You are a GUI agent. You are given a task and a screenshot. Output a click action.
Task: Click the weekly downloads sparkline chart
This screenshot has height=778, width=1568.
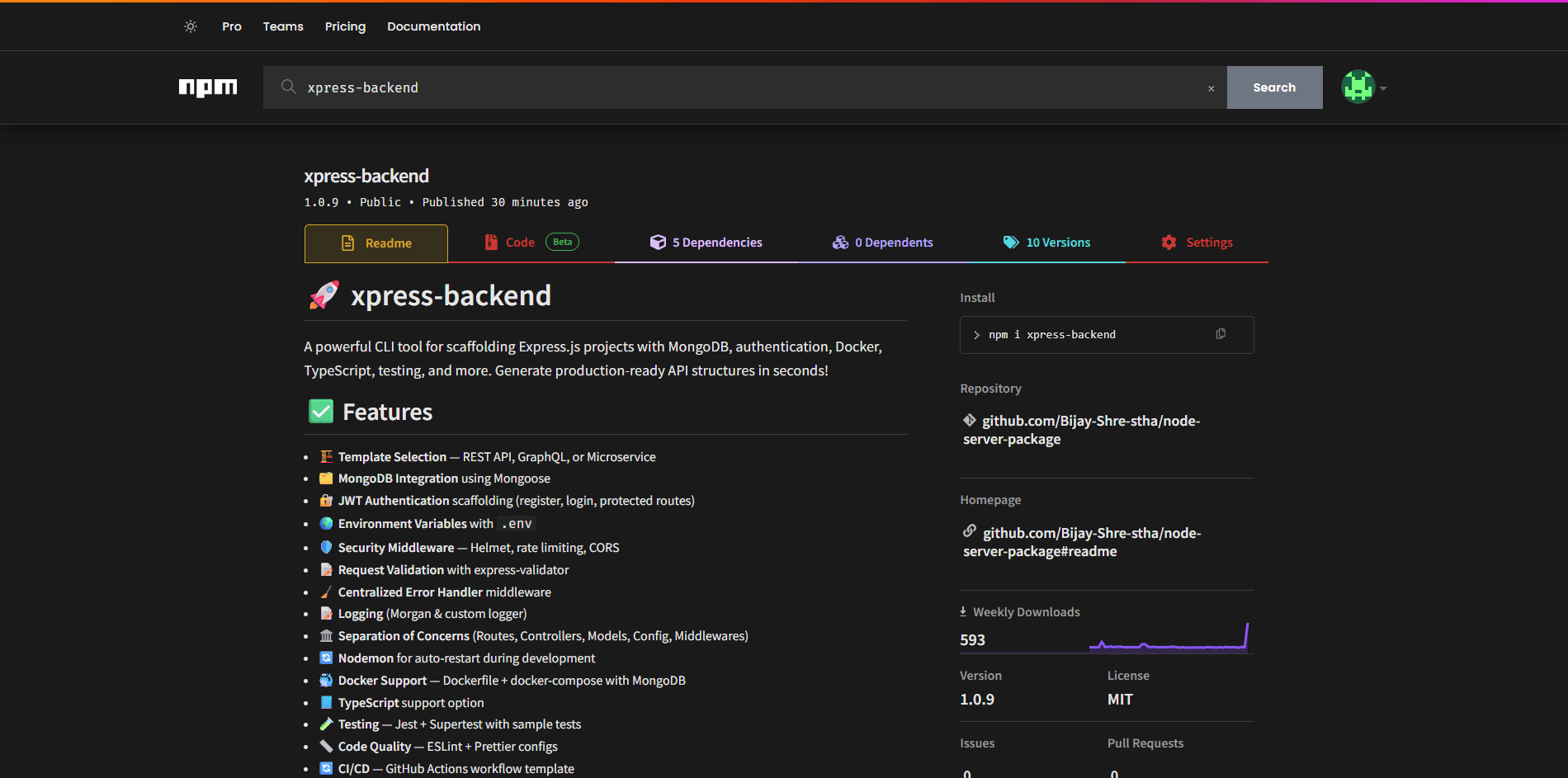(1169, 637)
